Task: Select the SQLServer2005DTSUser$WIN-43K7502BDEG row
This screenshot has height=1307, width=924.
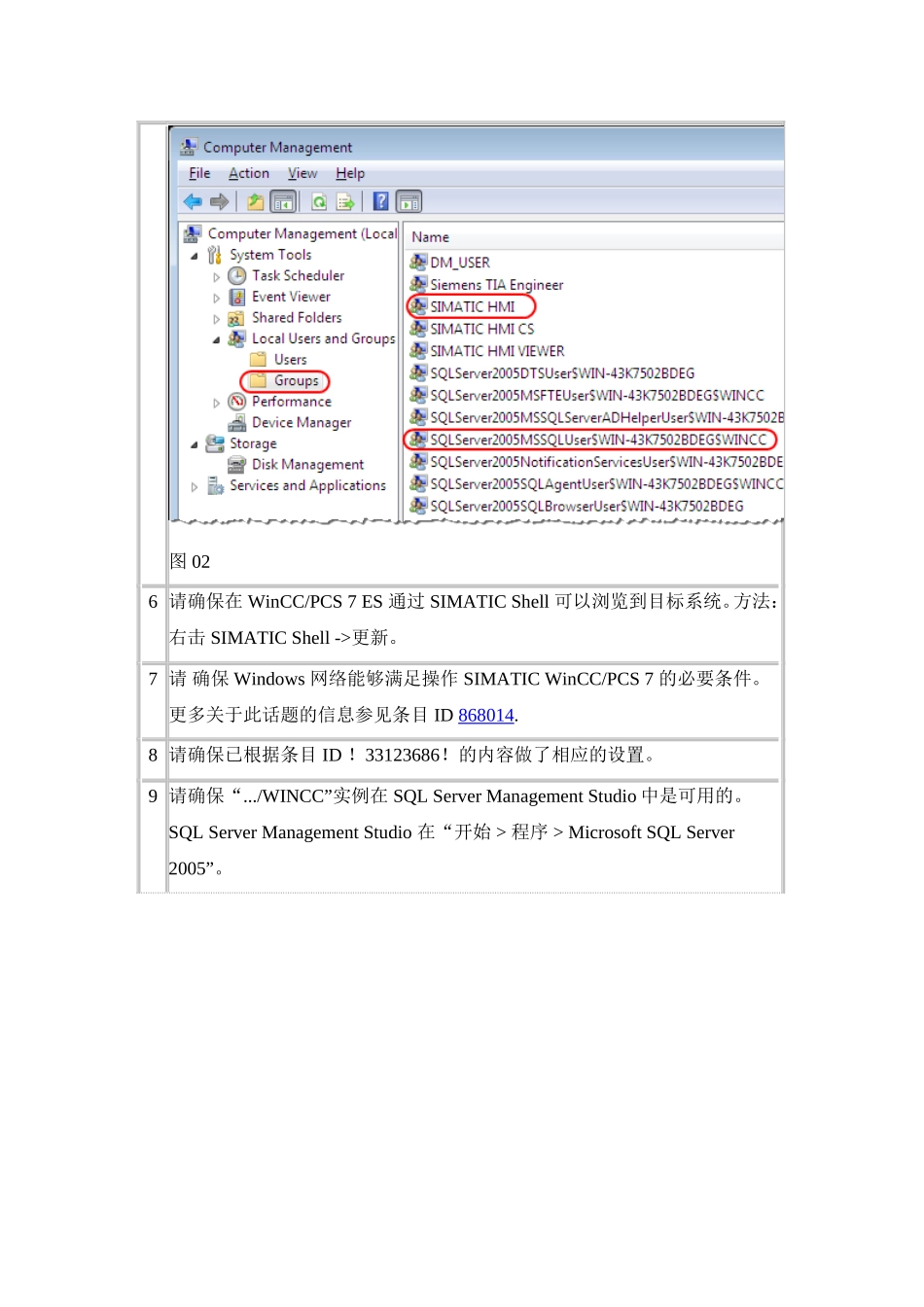Action: pyautogui.click(x=562, y=373)
